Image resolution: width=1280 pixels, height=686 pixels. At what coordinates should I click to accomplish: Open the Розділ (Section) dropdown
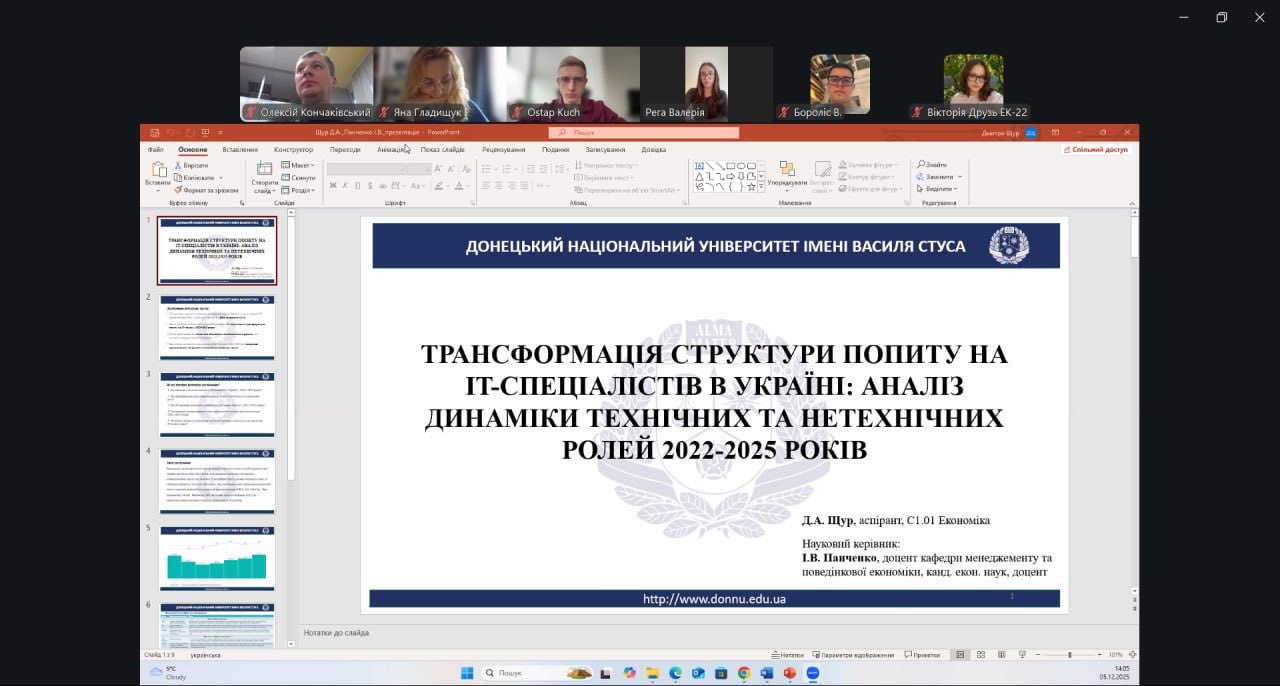[x=299, y=190]
